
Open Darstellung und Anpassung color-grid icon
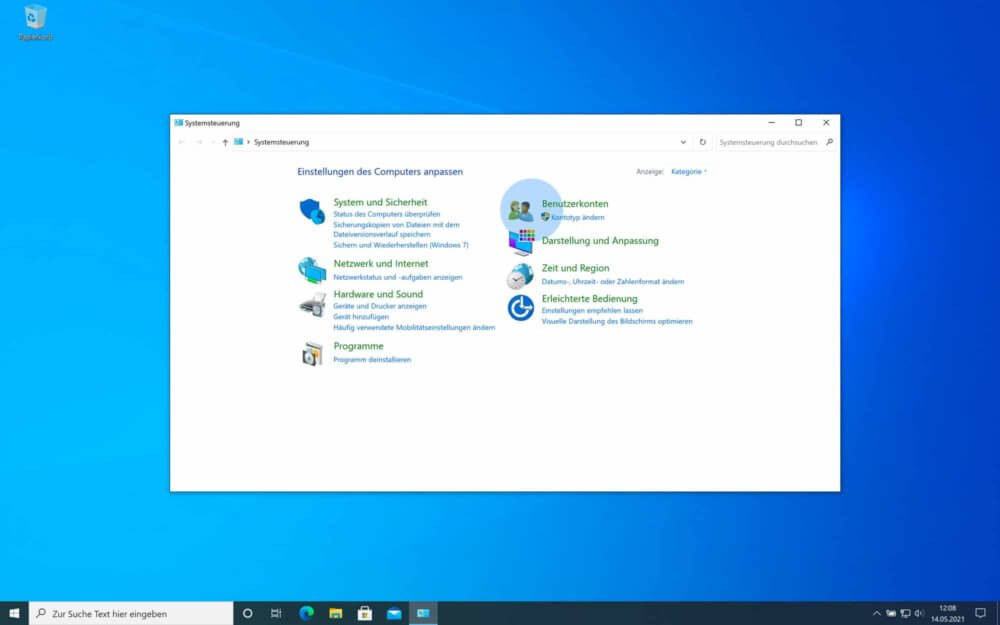(x=522, y=243)
